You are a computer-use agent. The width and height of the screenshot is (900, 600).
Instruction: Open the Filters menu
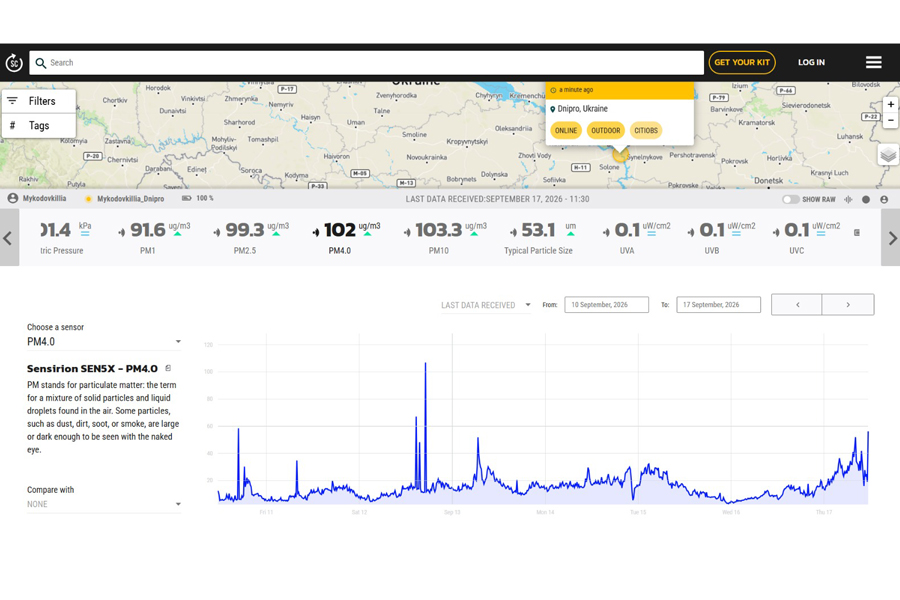(x=38, y=101)
